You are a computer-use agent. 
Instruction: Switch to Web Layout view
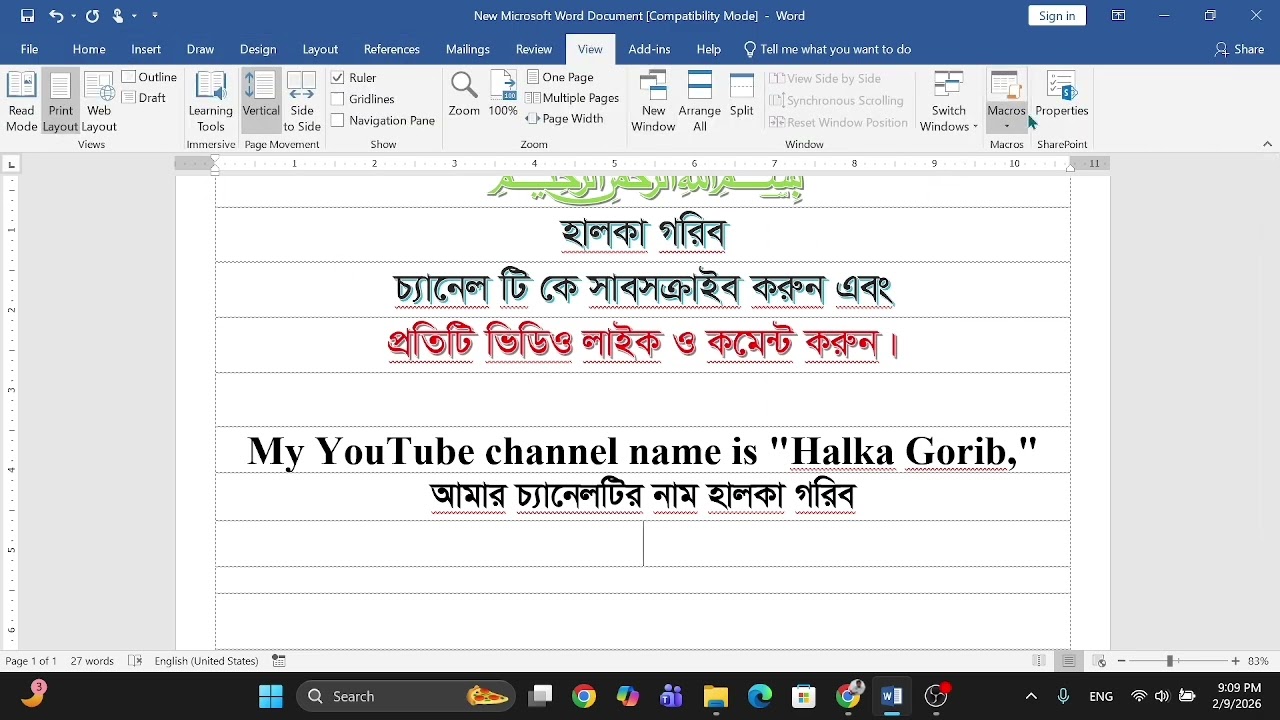click(x=99, y=102)
